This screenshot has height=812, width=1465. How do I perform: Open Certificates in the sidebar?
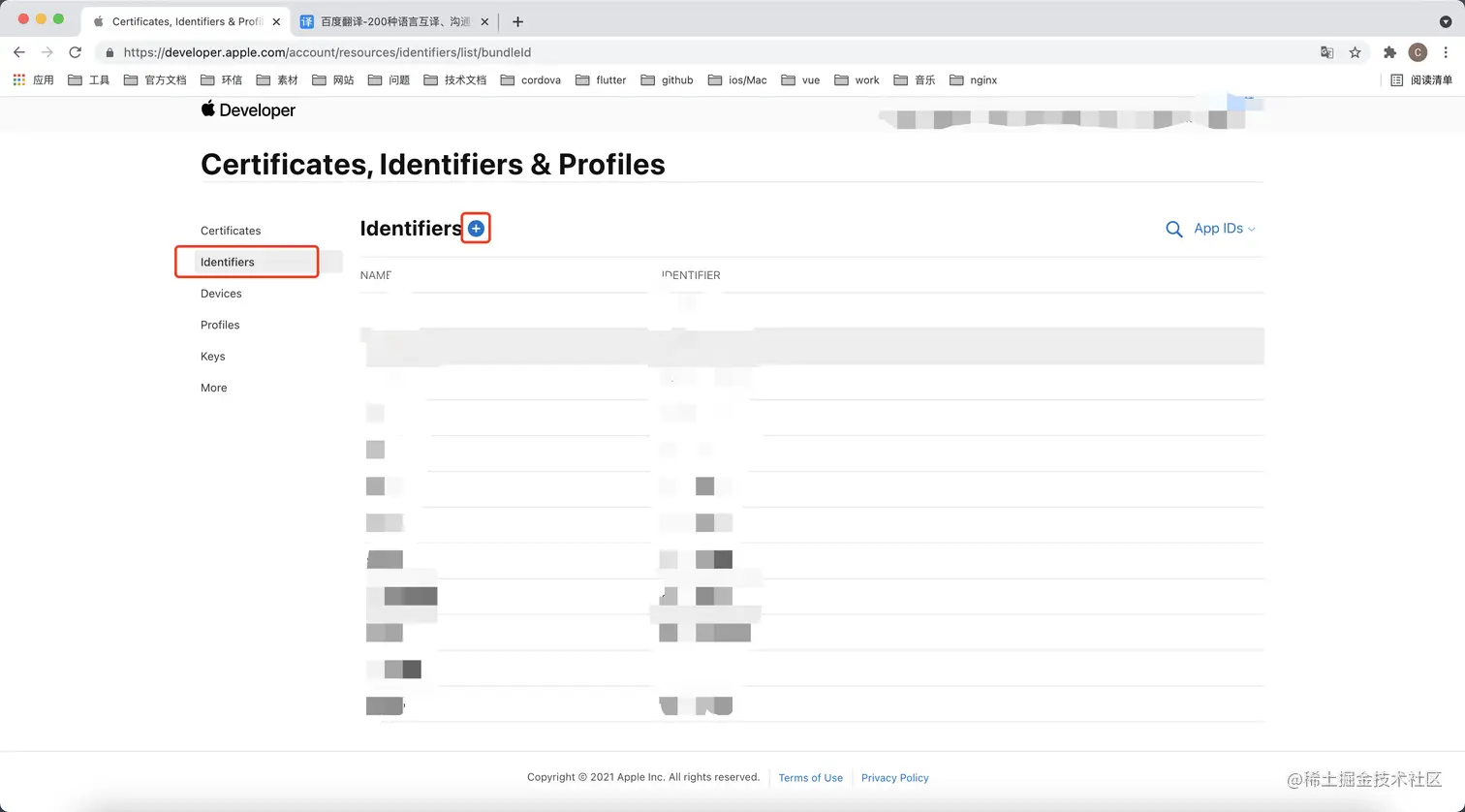231,231
